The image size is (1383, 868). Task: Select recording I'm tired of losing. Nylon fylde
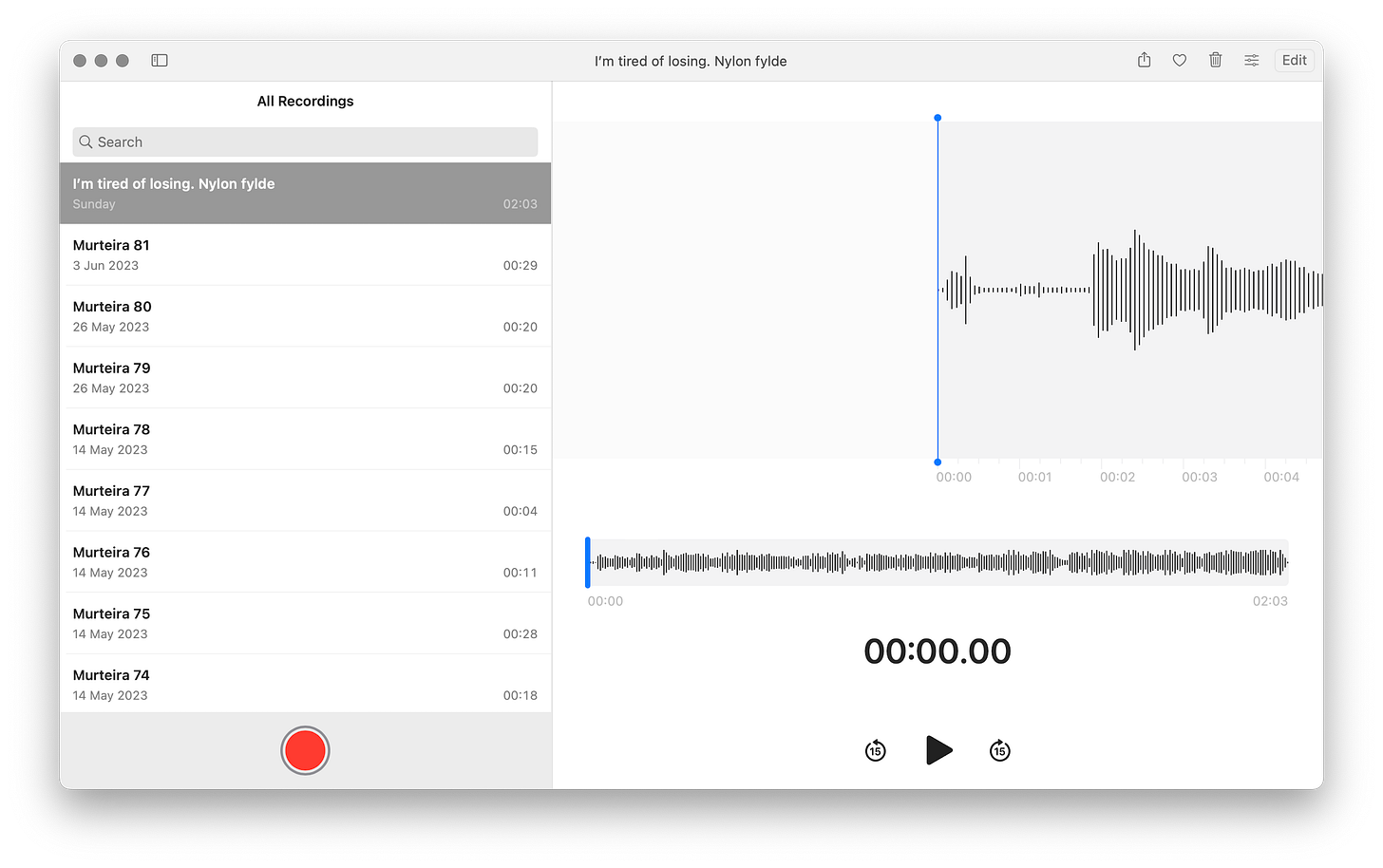click(305, 193)
